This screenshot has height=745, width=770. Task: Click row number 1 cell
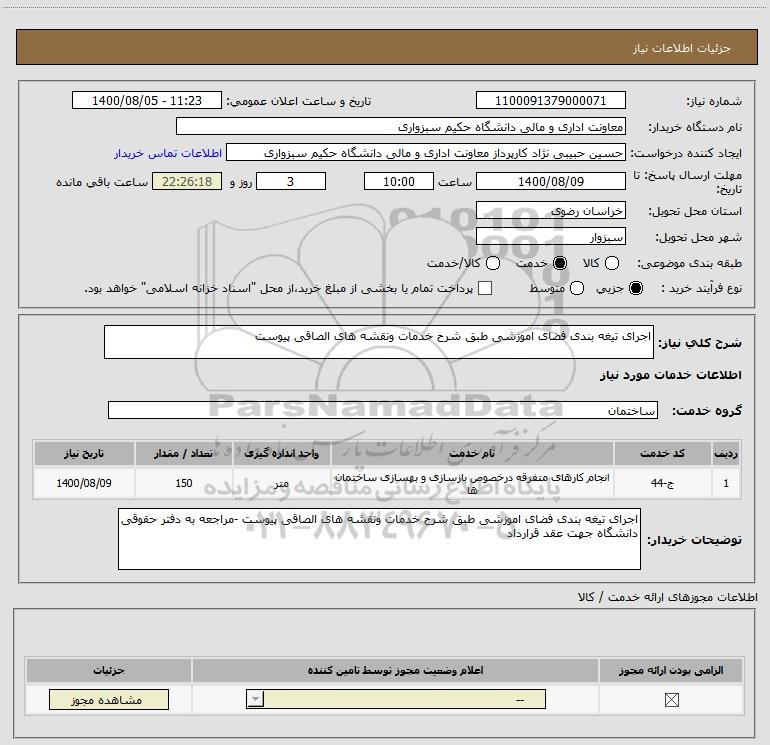pos(726,483)
